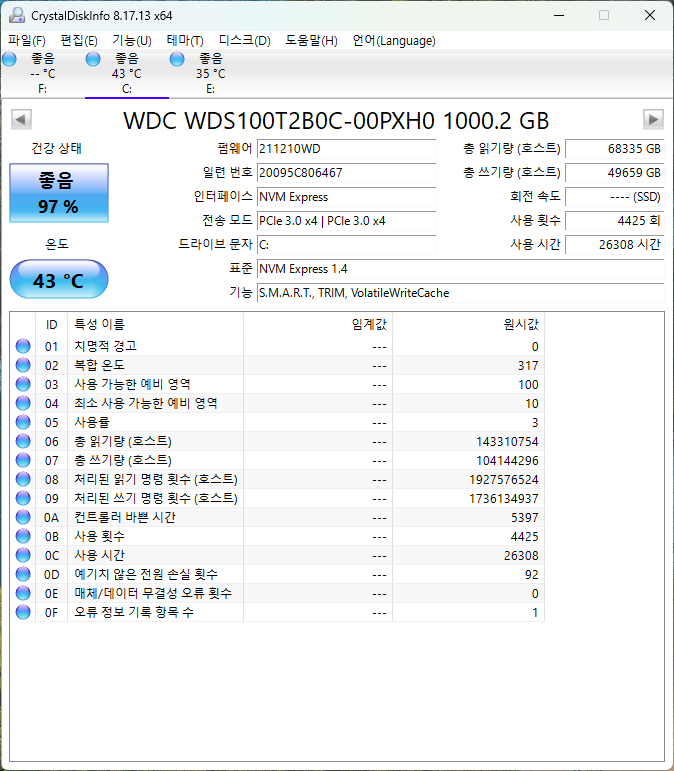The height and width of the screenshot is (771, 674).
Task: Click the CrystalDiskInfo app icon in title bar
Action: (x=17, y=16)
